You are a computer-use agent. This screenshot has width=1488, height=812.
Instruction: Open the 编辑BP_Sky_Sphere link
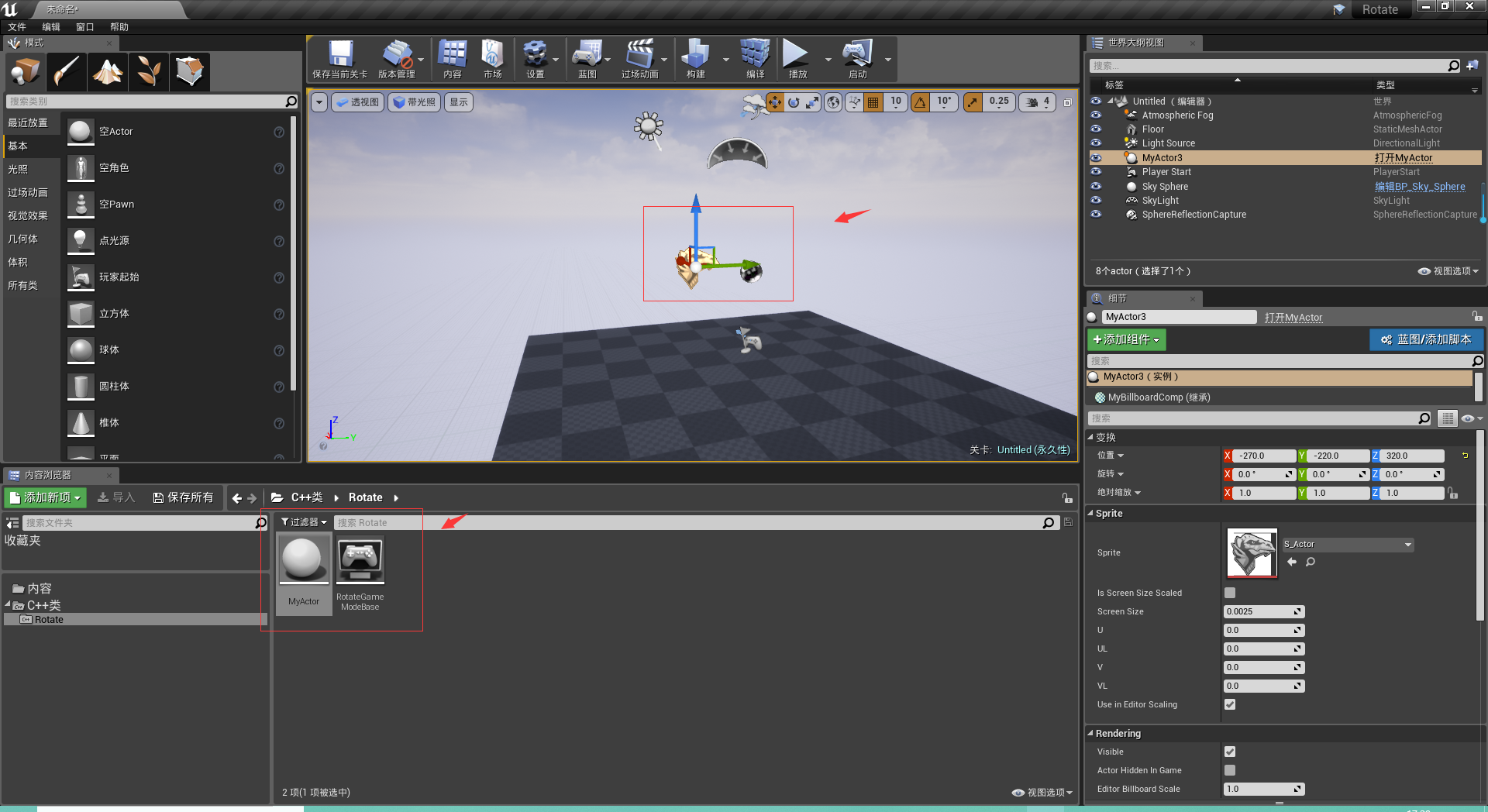[x=1420, y=187]
